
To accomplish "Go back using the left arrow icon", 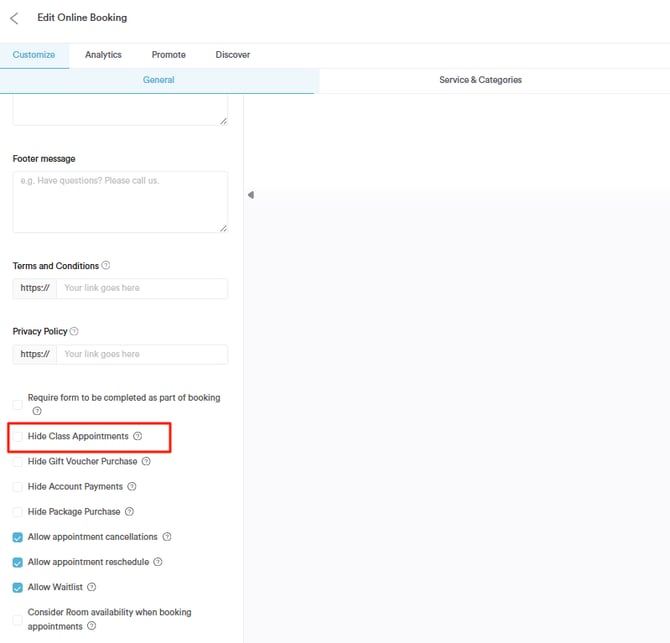I will 14,18.
